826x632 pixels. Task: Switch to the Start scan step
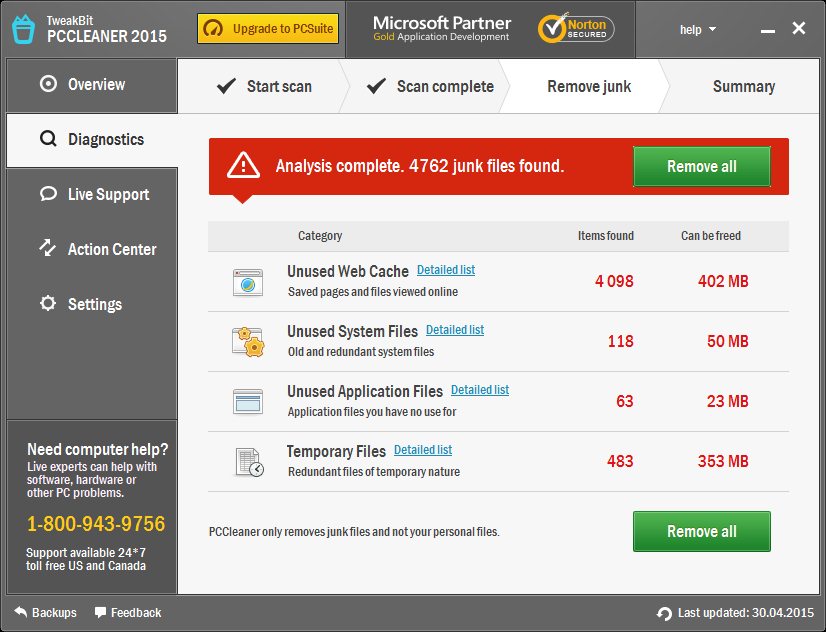coord(263,86)
